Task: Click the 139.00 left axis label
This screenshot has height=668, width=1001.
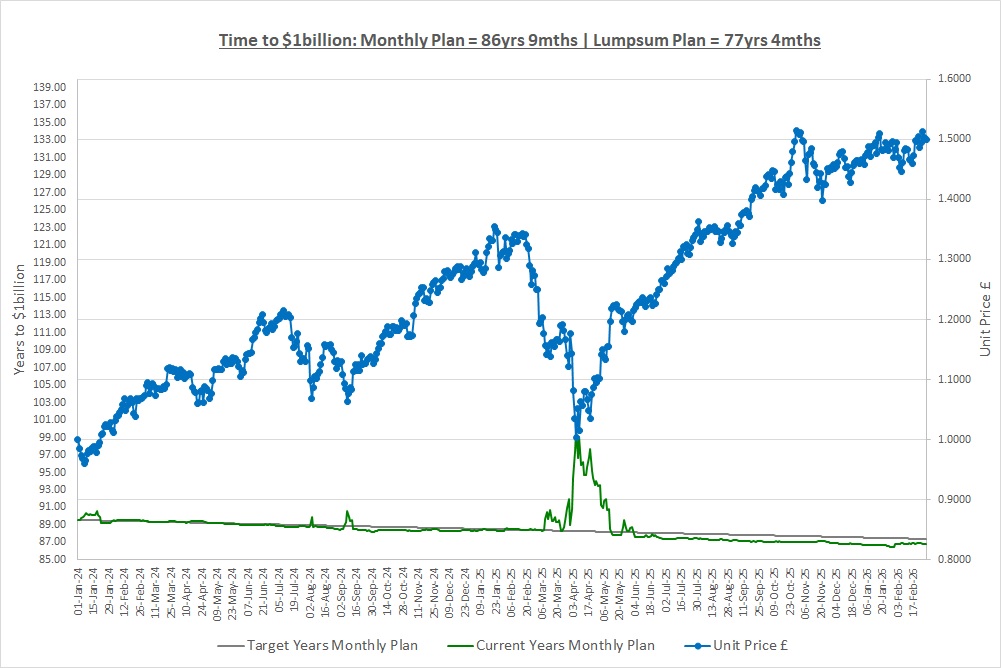Action: pos(50,88)
